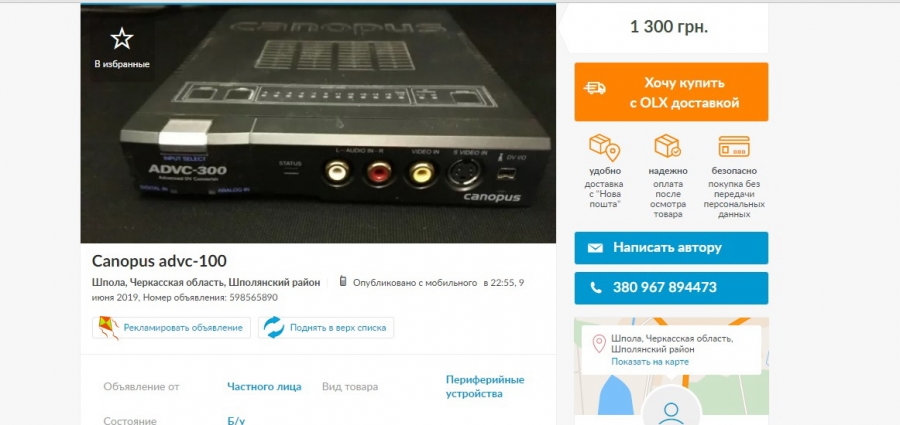The height and width of the screenshot is (425, 900).
Task: Click the kite advertise icon
Action: coord(109,328)
